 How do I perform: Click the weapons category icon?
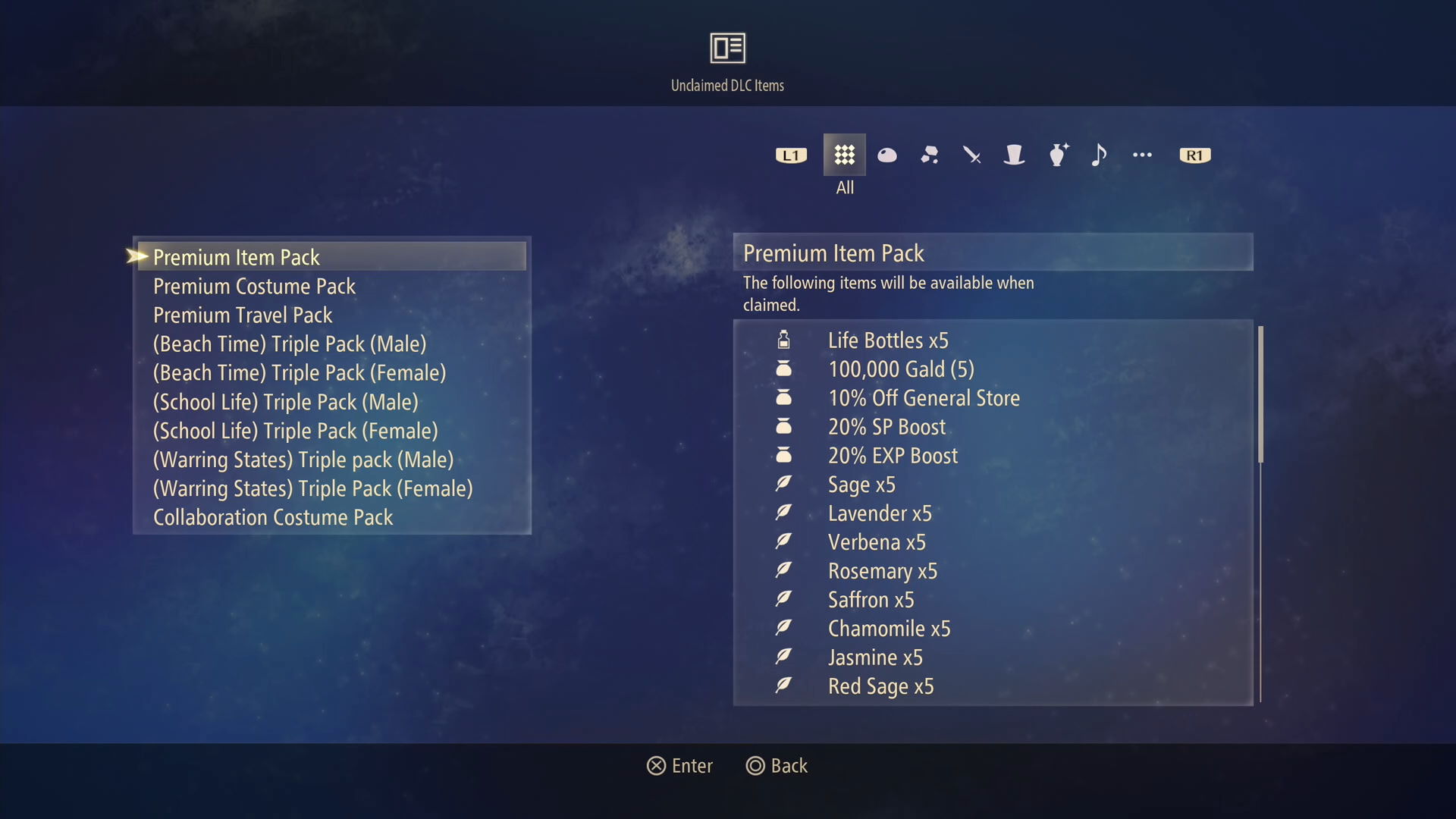971,155
